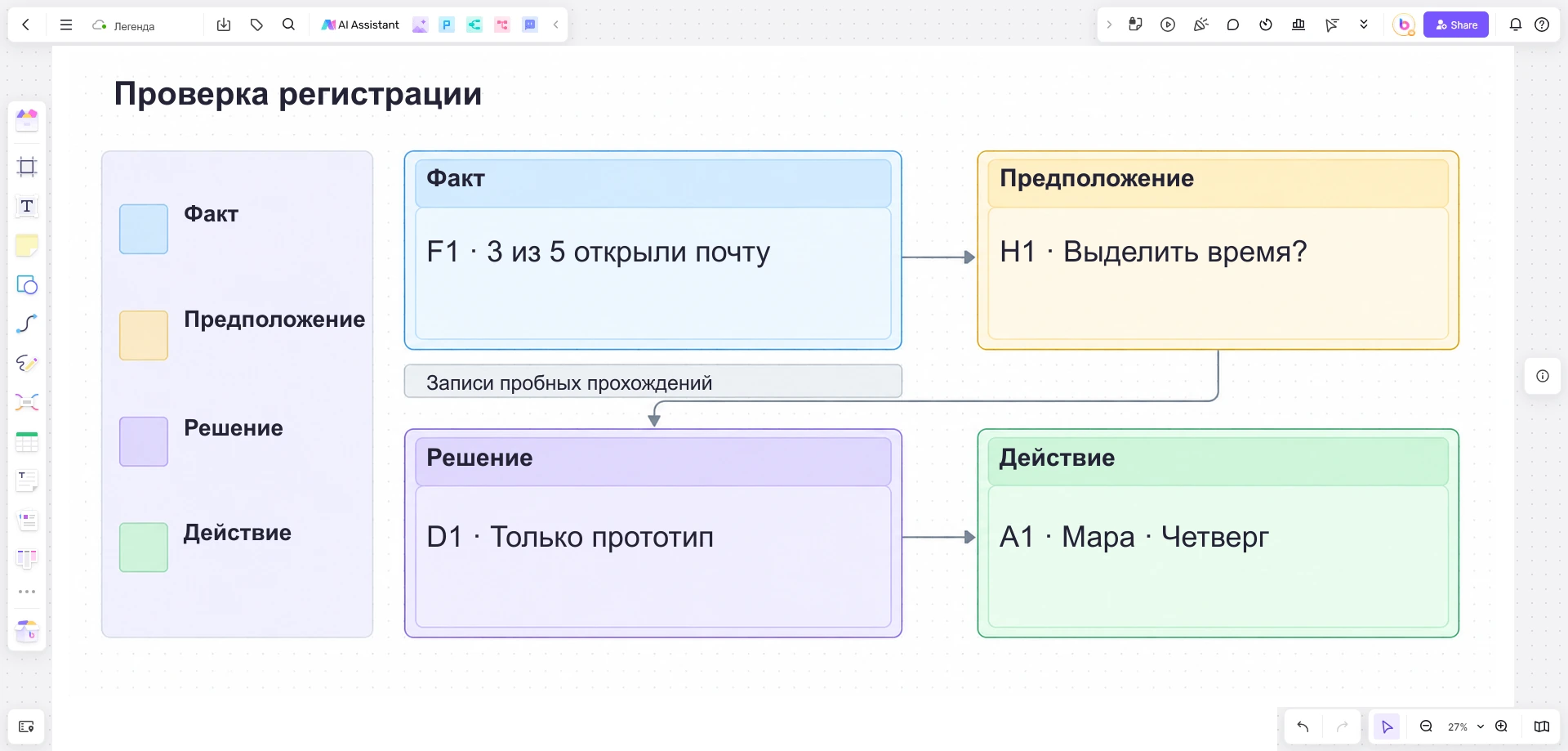The image size is (1568, 751).
Task: Open search with the magnifier icon
Action: [x=288, y=25]
